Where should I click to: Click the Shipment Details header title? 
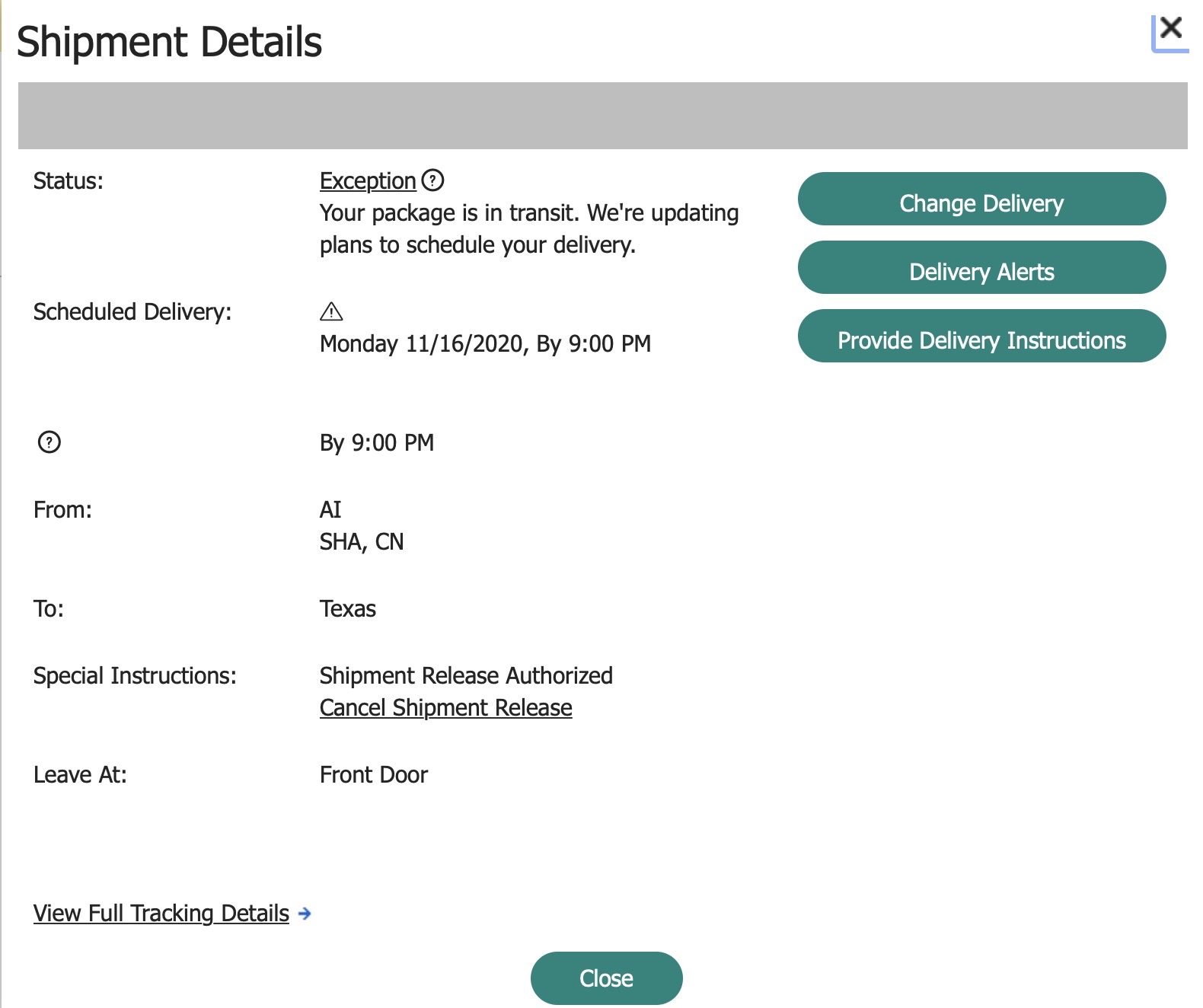coord(170,42)
